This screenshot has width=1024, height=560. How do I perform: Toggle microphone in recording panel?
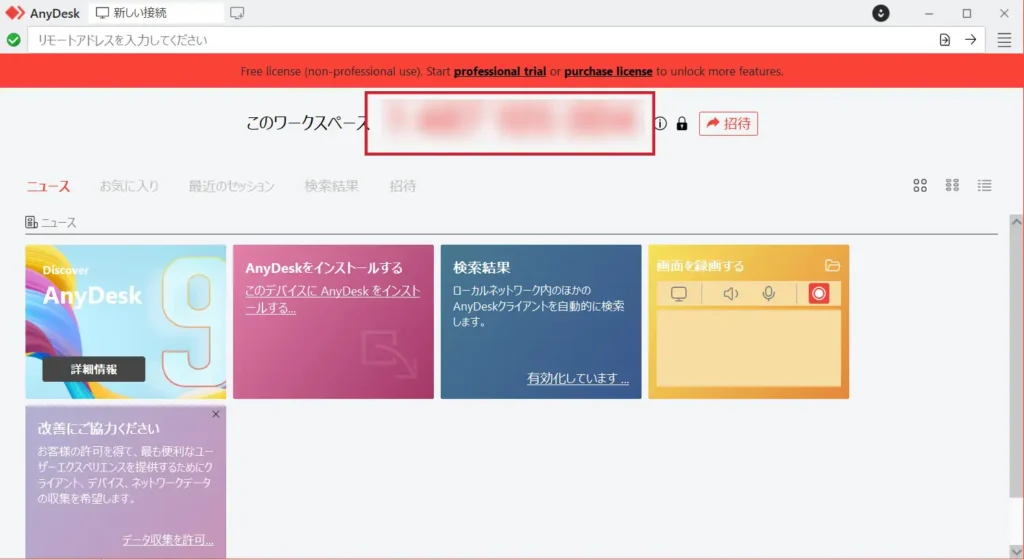tap(769, 293)
